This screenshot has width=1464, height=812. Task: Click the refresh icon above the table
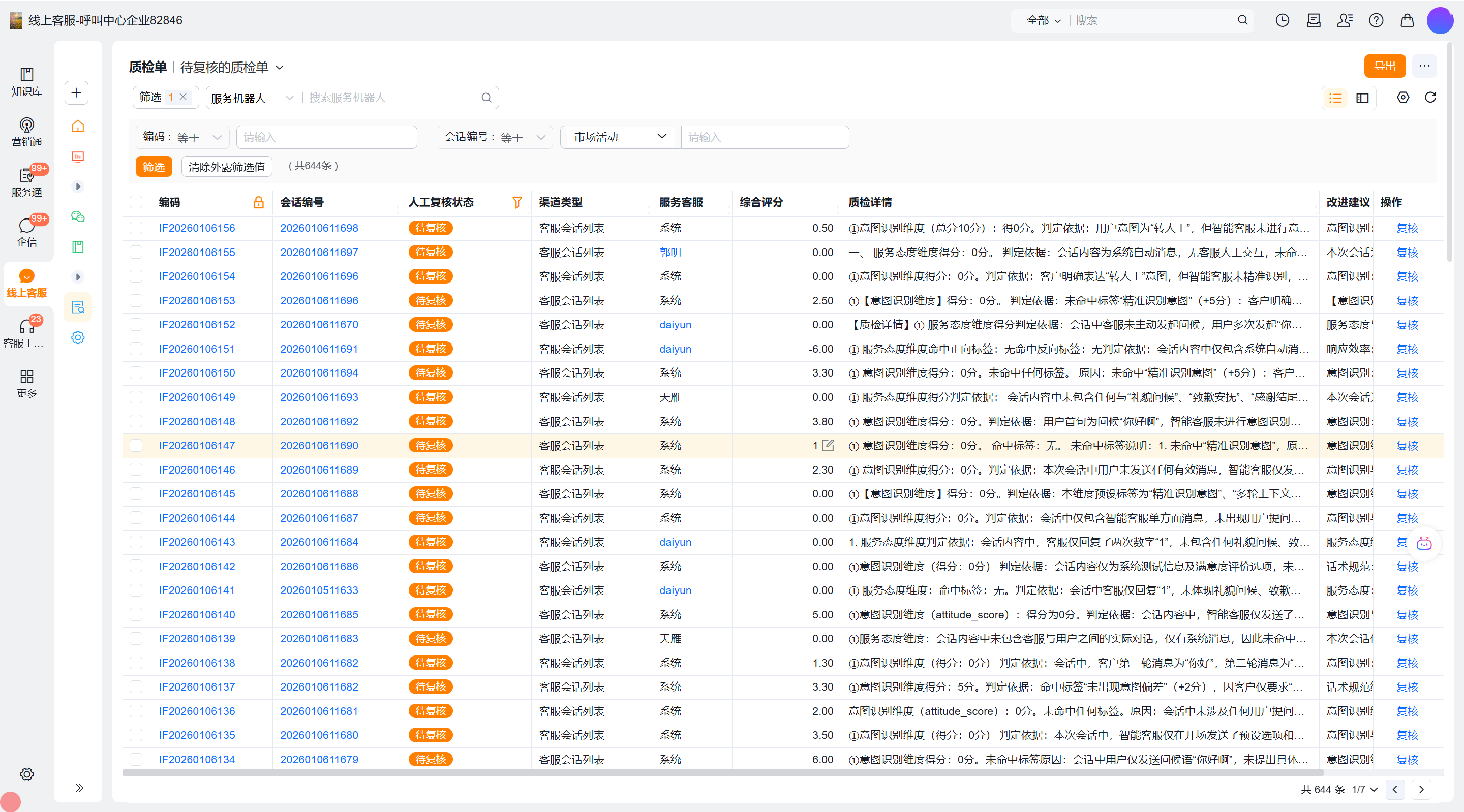[1430, 98]
